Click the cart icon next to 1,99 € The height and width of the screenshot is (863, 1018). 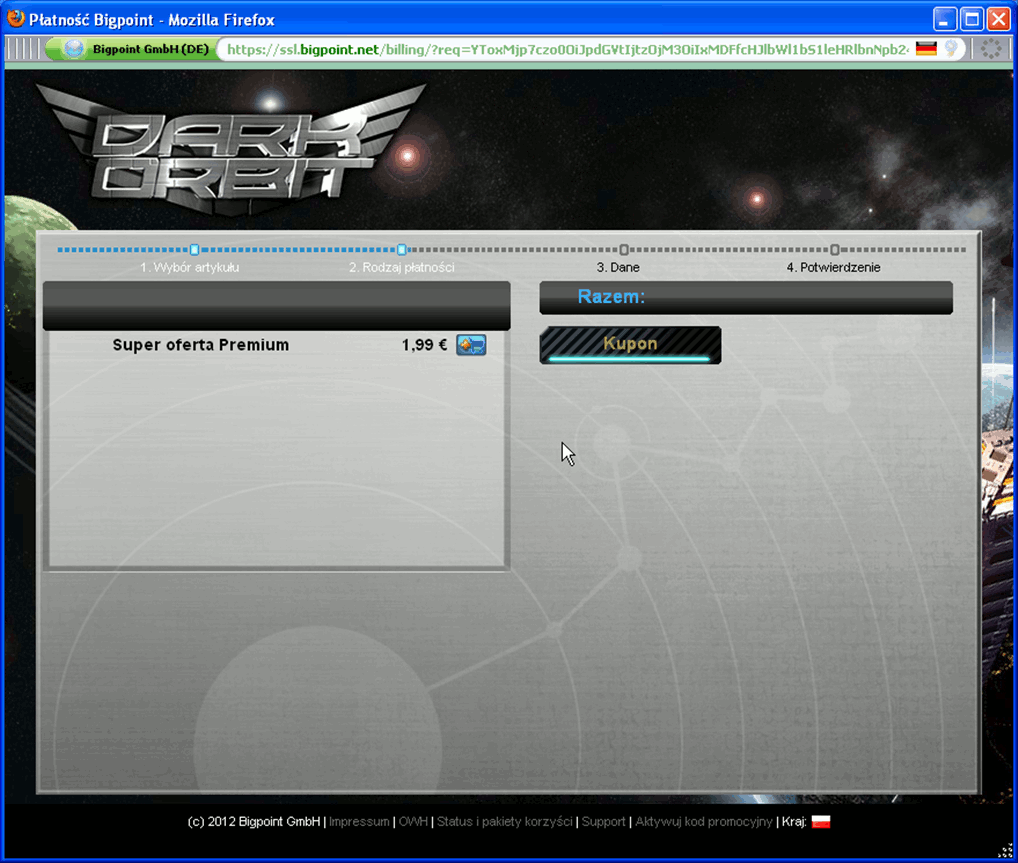[471, 345]
